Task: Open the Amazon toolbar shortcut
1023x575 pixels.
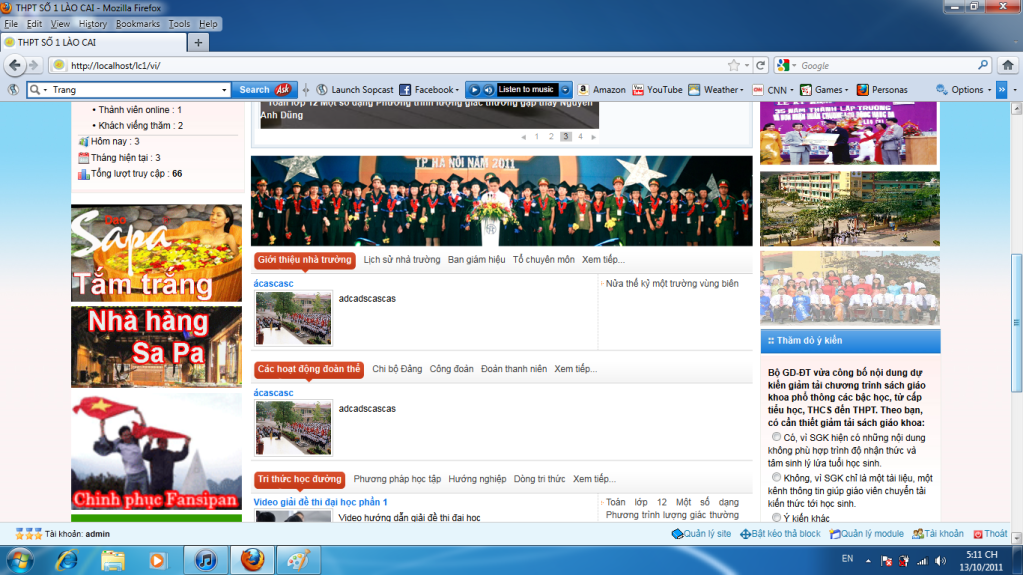Action: pyautogui.click(x=602, y=89)
